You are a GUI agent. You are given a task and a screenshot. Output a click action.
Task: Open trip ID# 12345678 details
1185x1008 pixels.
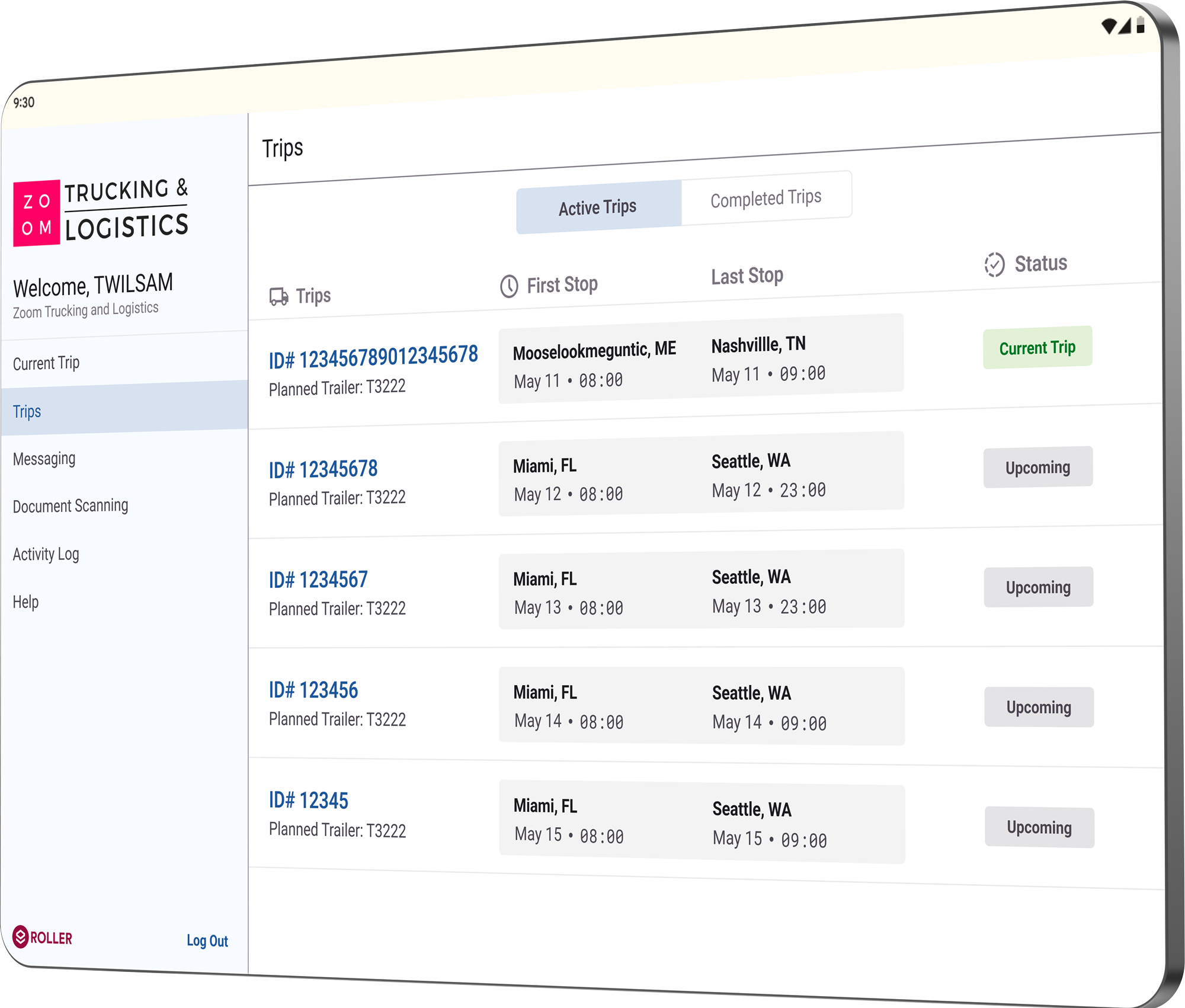tap(324, 469)
